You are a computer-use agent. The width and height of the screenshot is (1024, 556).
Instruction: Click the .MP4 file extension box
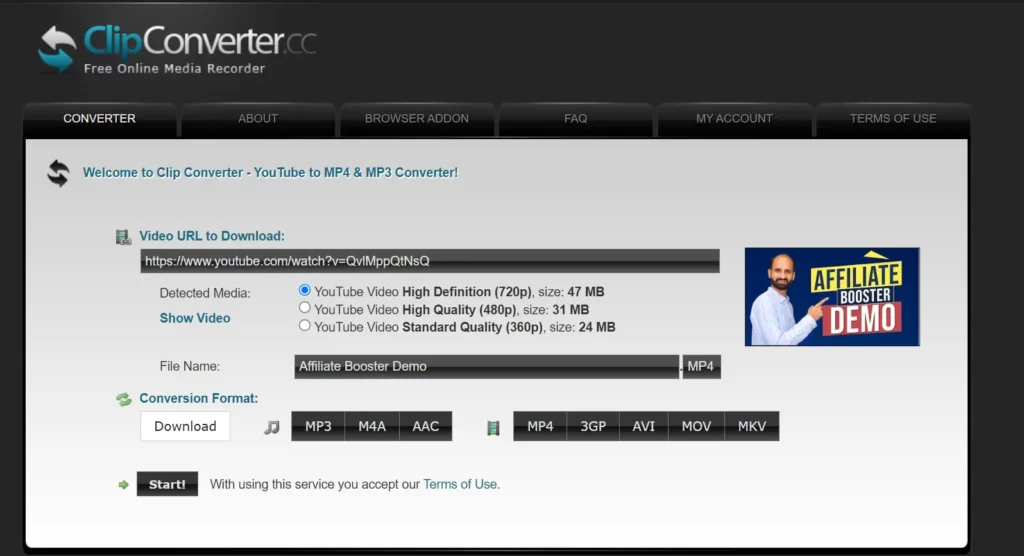701,367
